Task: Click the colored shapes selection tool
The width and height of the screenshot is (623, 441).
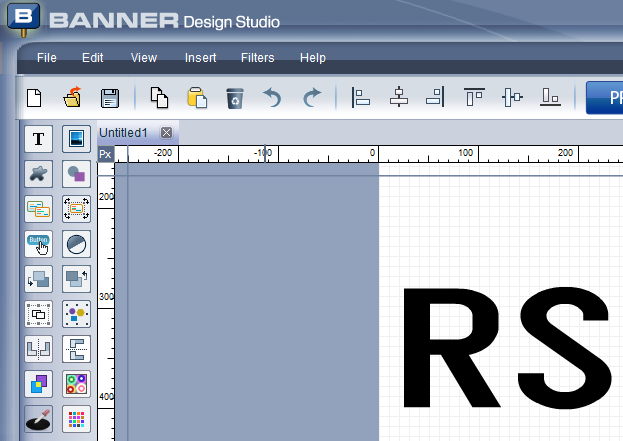Action: (x=76, y=314)
